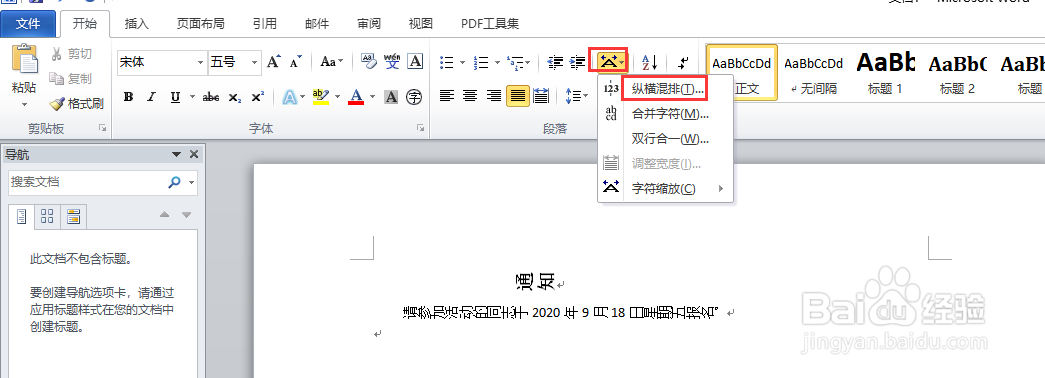
Task: Click the Phonetic Guide (wén) icon
Action: pos(393,62)
